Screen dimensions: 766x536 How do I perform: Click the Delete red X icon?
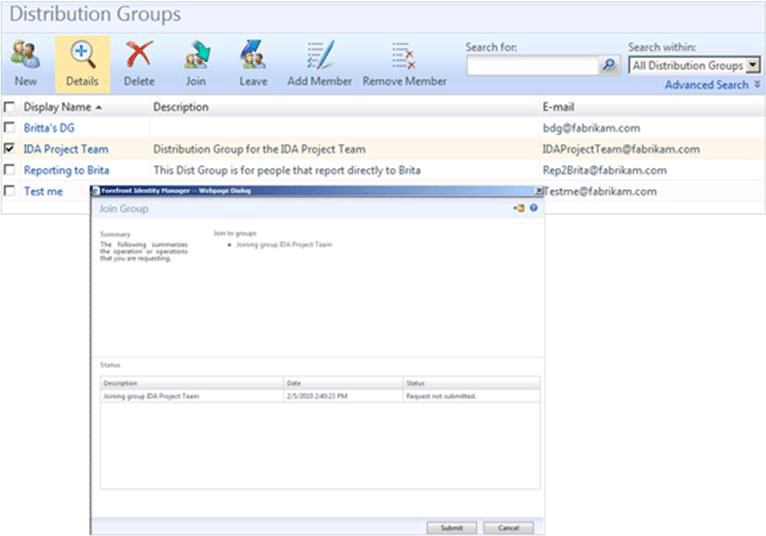(139, 54)
